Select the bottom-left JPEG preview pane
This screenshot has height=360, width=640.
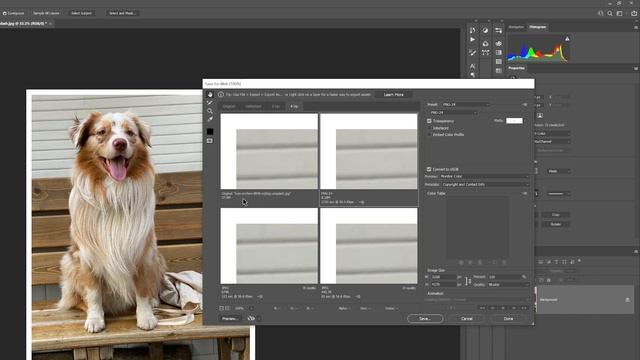coord(269,246)
